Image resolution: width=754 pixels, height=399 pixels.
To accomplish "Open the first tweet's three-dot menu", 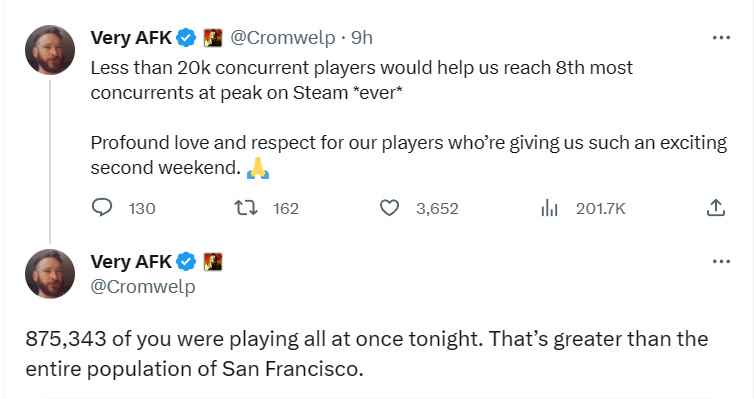I will (721, 37).
